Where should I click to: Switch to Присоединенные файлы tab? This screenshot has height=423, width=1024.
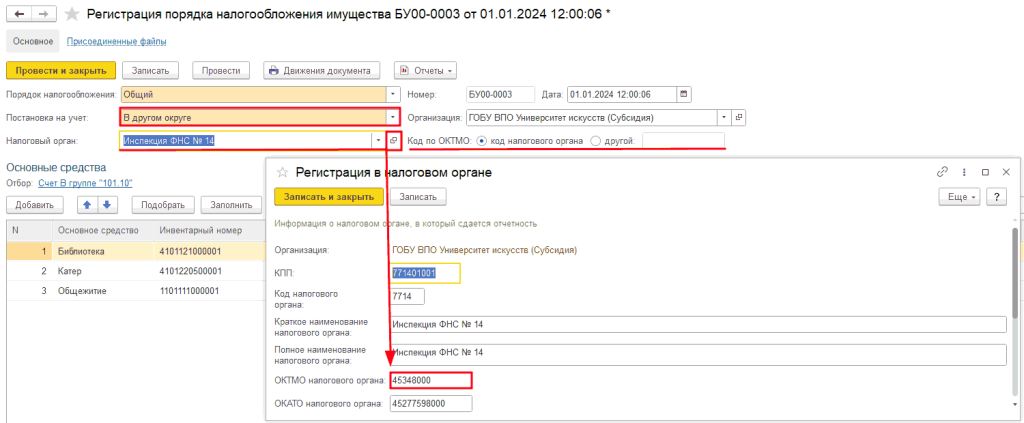tap(116, 41)
